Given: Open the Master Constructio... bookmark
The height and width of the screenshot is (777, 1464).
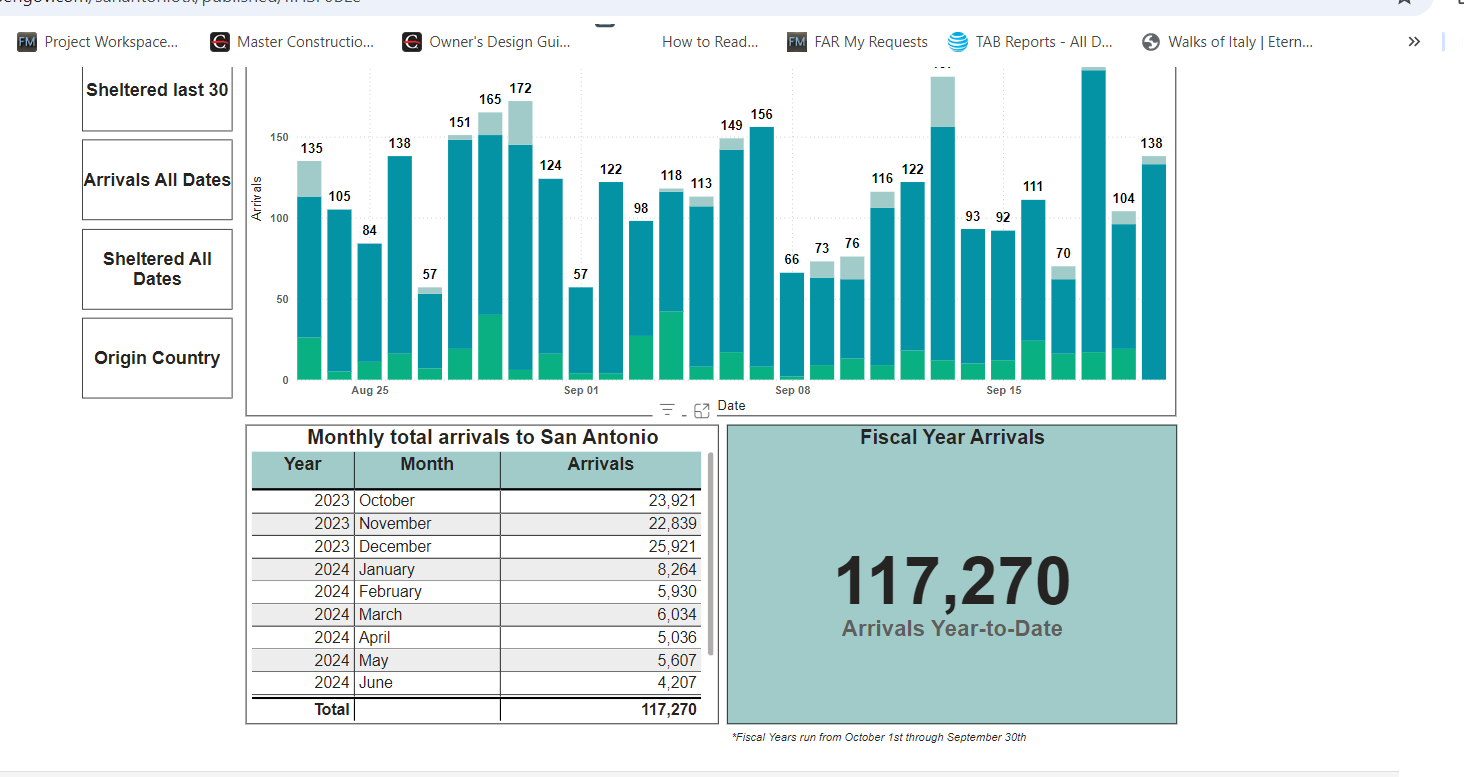Looking at the screenshot, I should pyautogui.click(x=292, y=42).
